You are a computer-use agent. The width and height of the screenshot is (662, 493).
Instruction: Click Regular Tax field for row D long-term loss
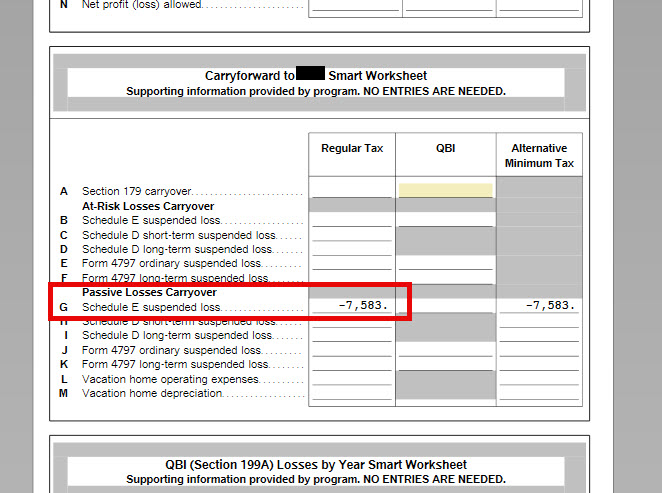click(352, 249)
